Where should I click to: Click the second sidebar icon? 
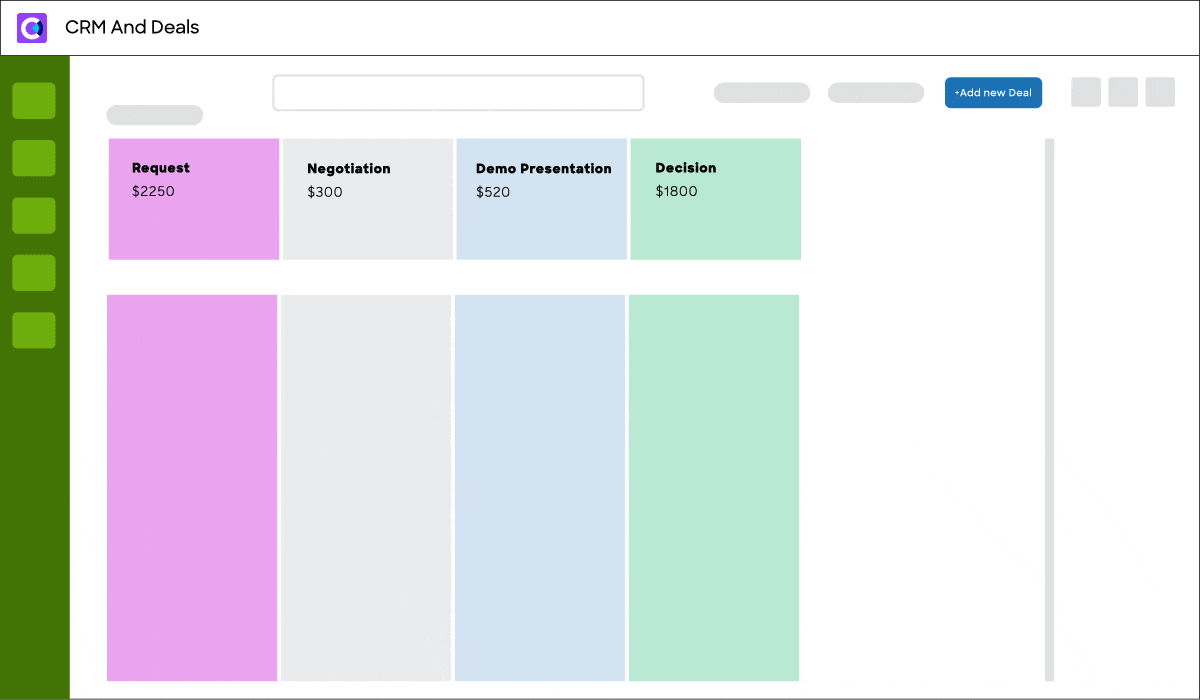pos(33,158)
